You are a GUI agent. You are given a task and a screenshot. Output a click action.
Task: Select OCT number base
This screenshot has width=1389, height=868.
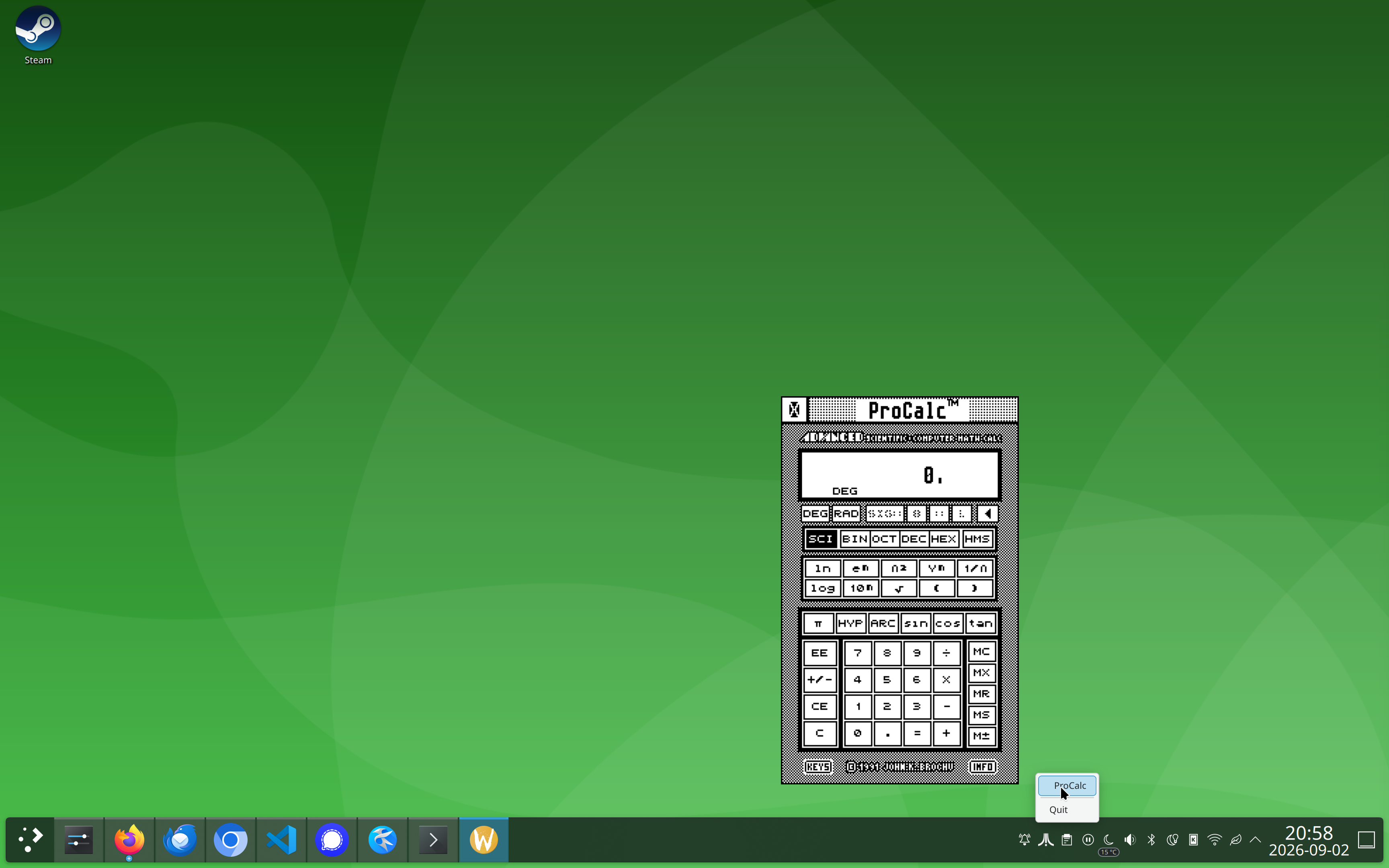(x=884, y=539)
